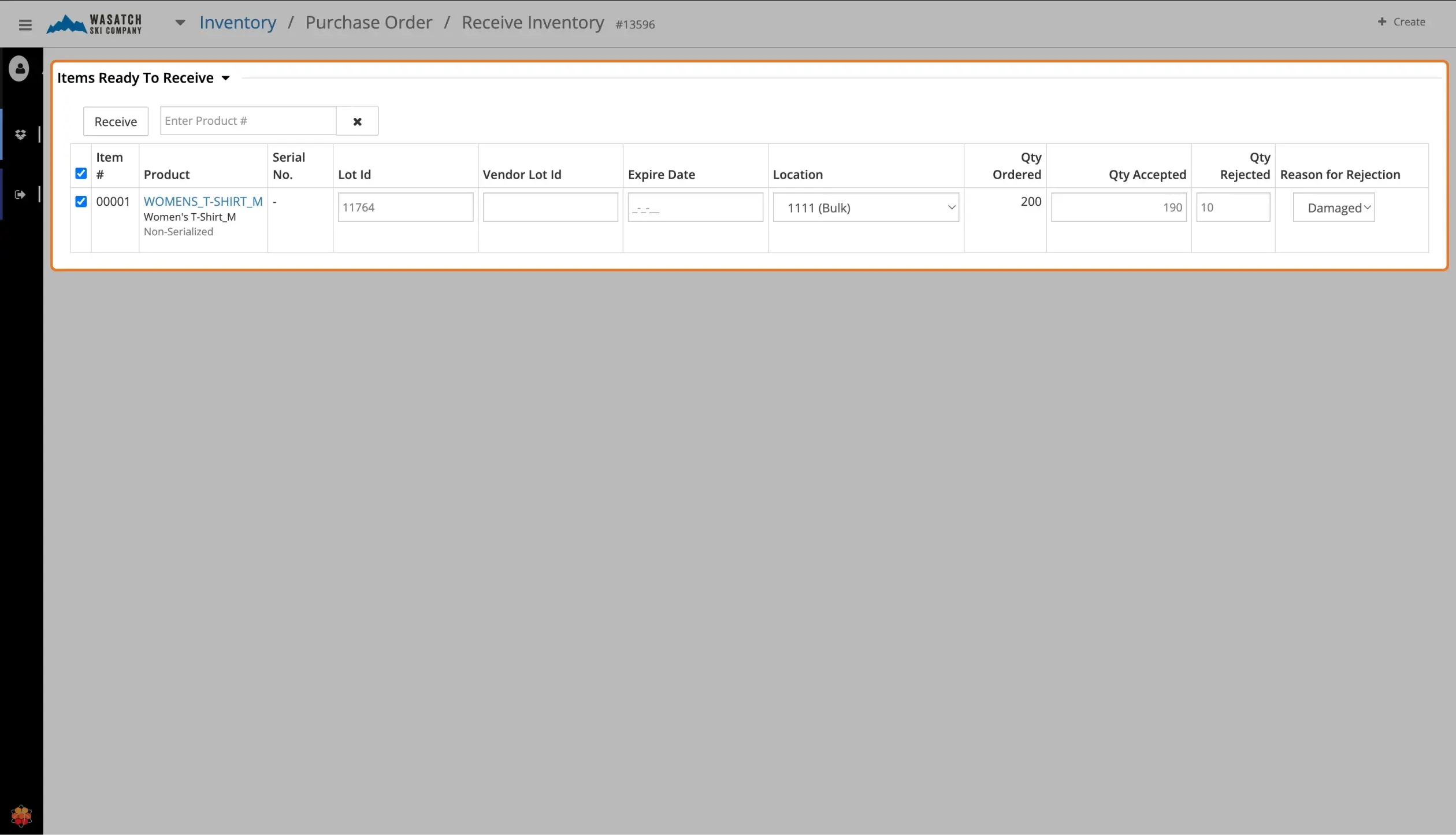Click the plus Create icon
The height and width of the screenshot is (835, 1456).
[x=1381, y=22]
